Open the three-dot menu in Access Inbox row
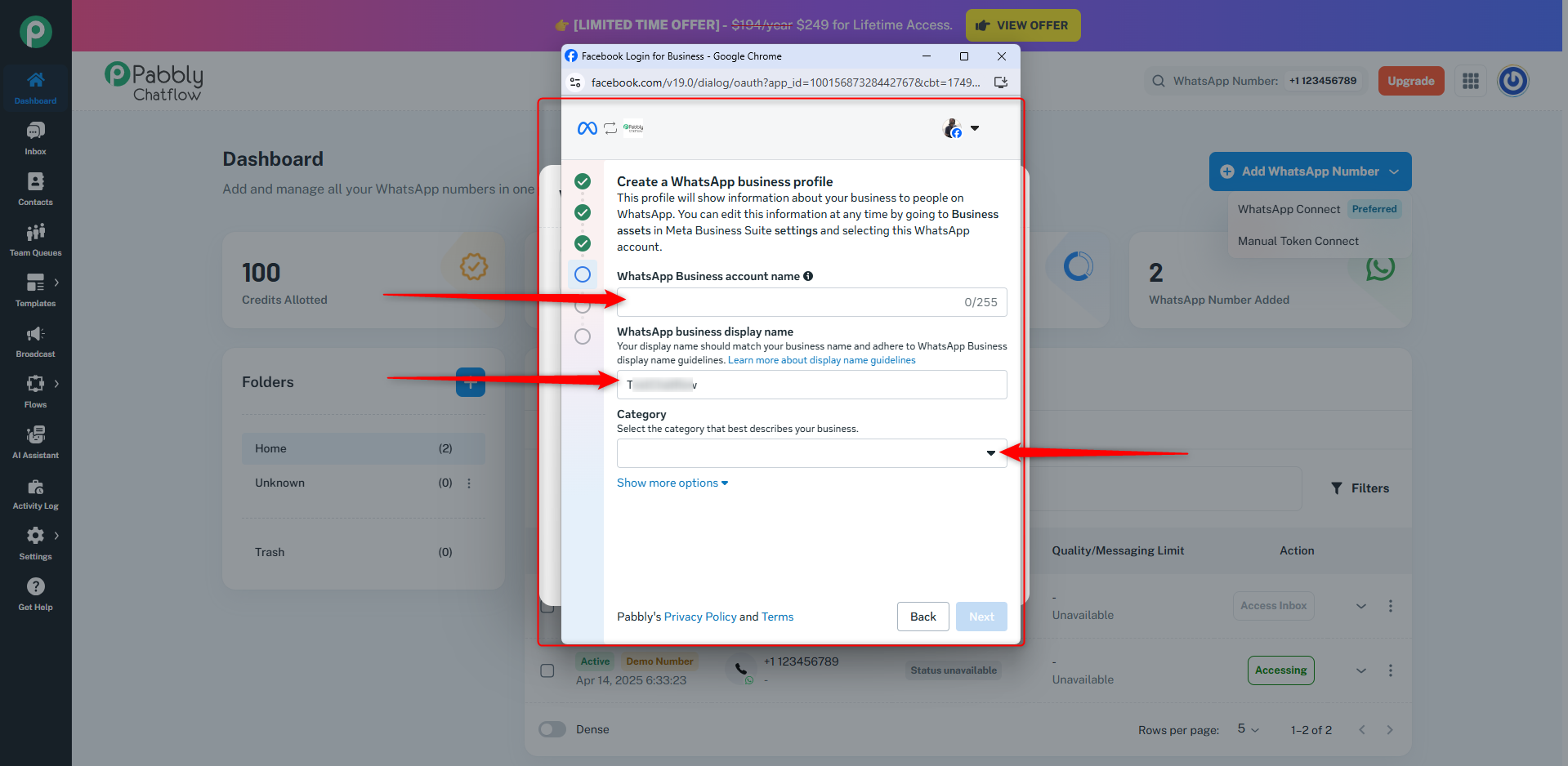 point(1391,606)
